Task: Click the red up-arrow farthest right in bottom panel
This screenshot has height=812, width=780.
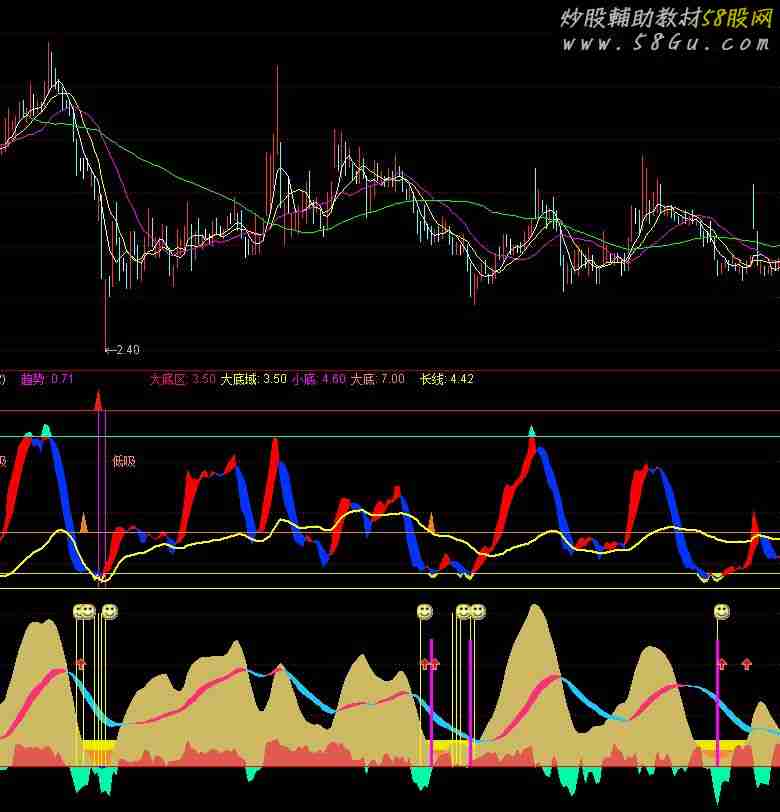Action: (x=746, y=663)
